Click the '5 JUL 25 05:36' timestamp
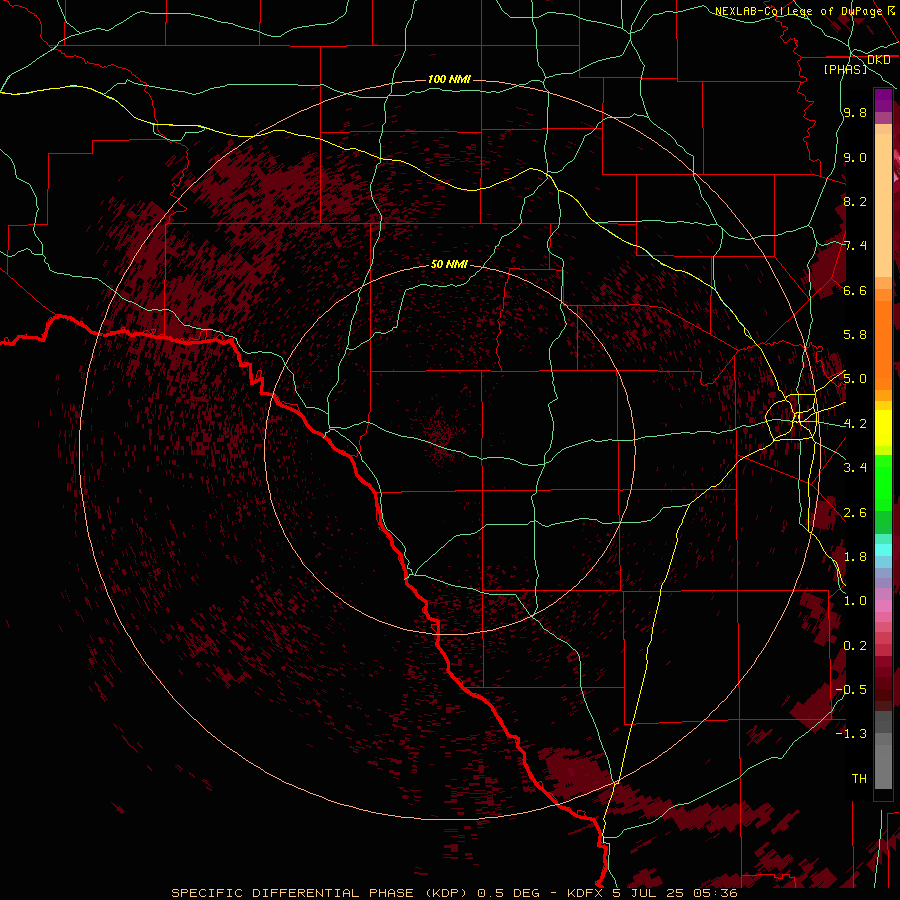Image resolution: width=900 pixels, height=900 pixels. (x=674, y=893)
